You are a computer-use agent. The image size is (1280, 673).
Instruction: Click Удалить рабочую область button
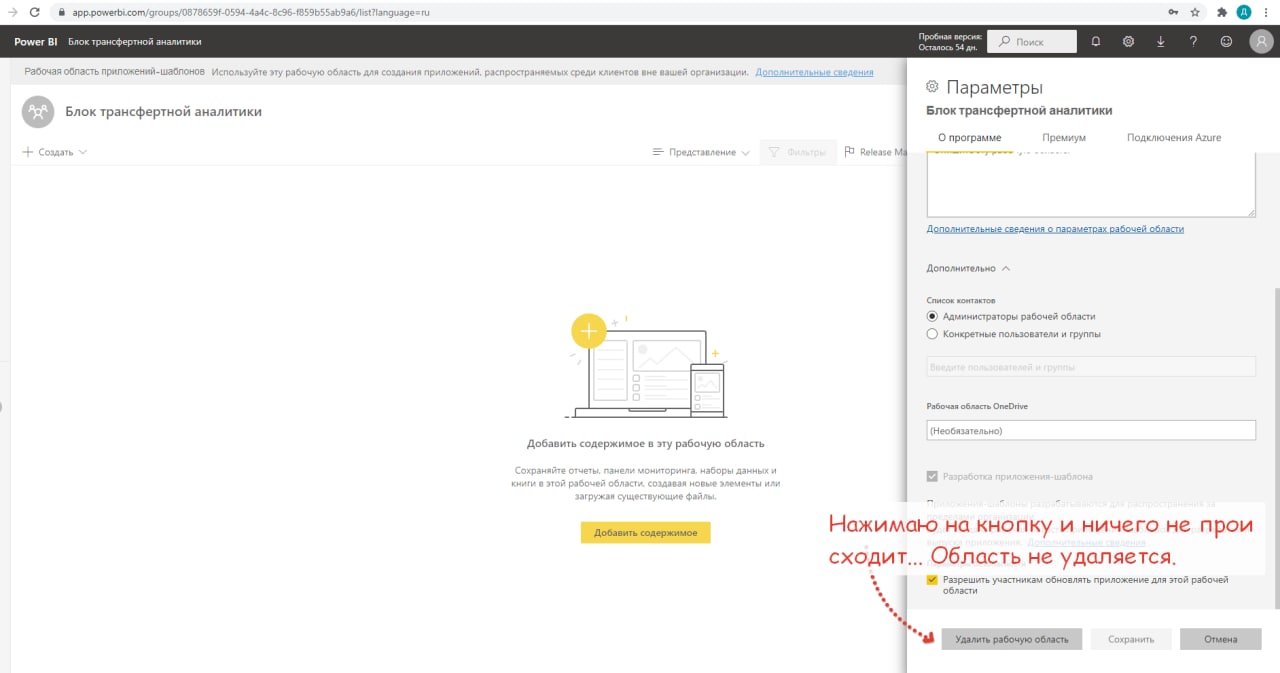(x=1011, y=639)
